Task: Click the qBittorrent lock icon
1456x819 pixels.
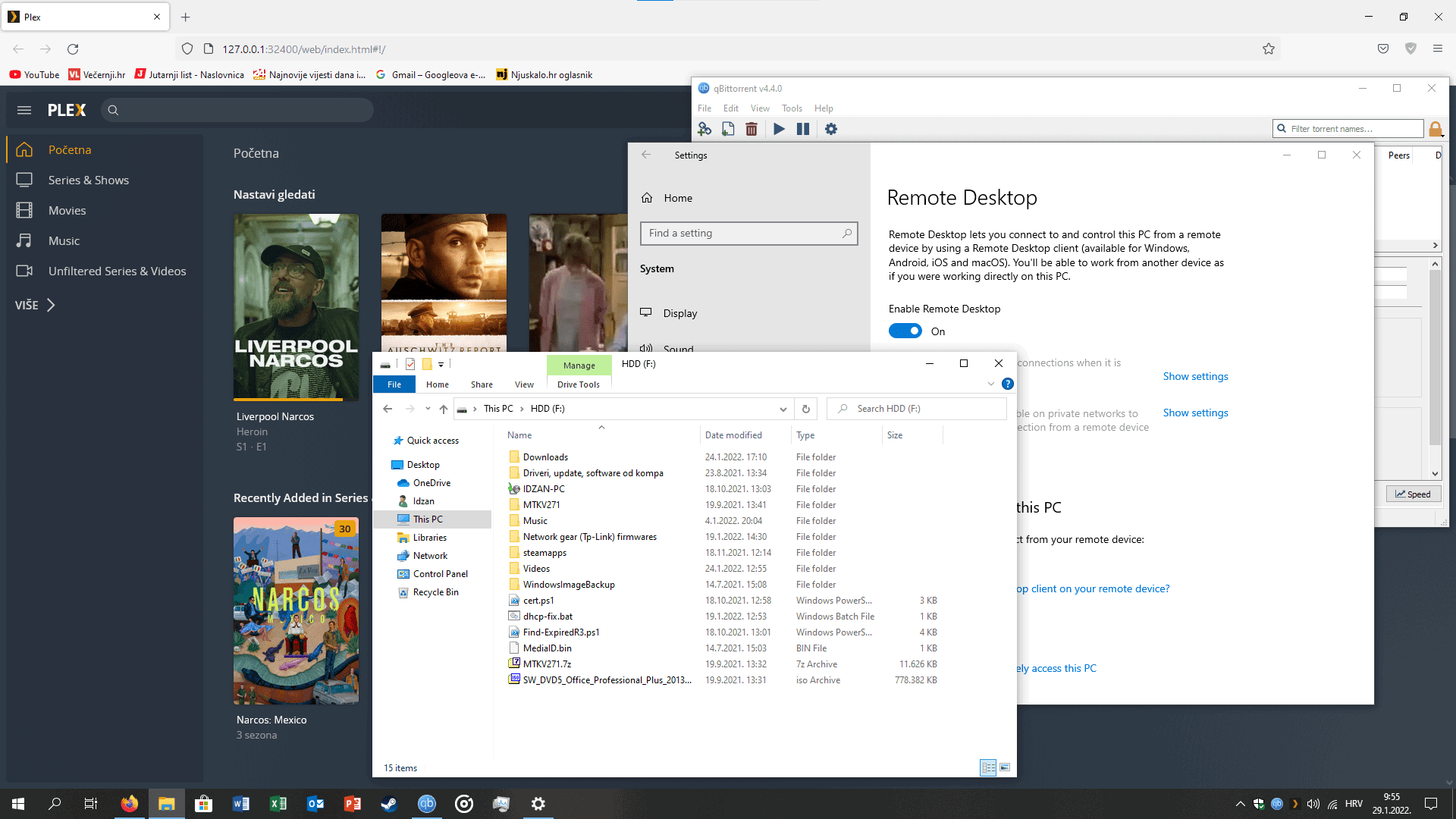Action: (1436, 129)
